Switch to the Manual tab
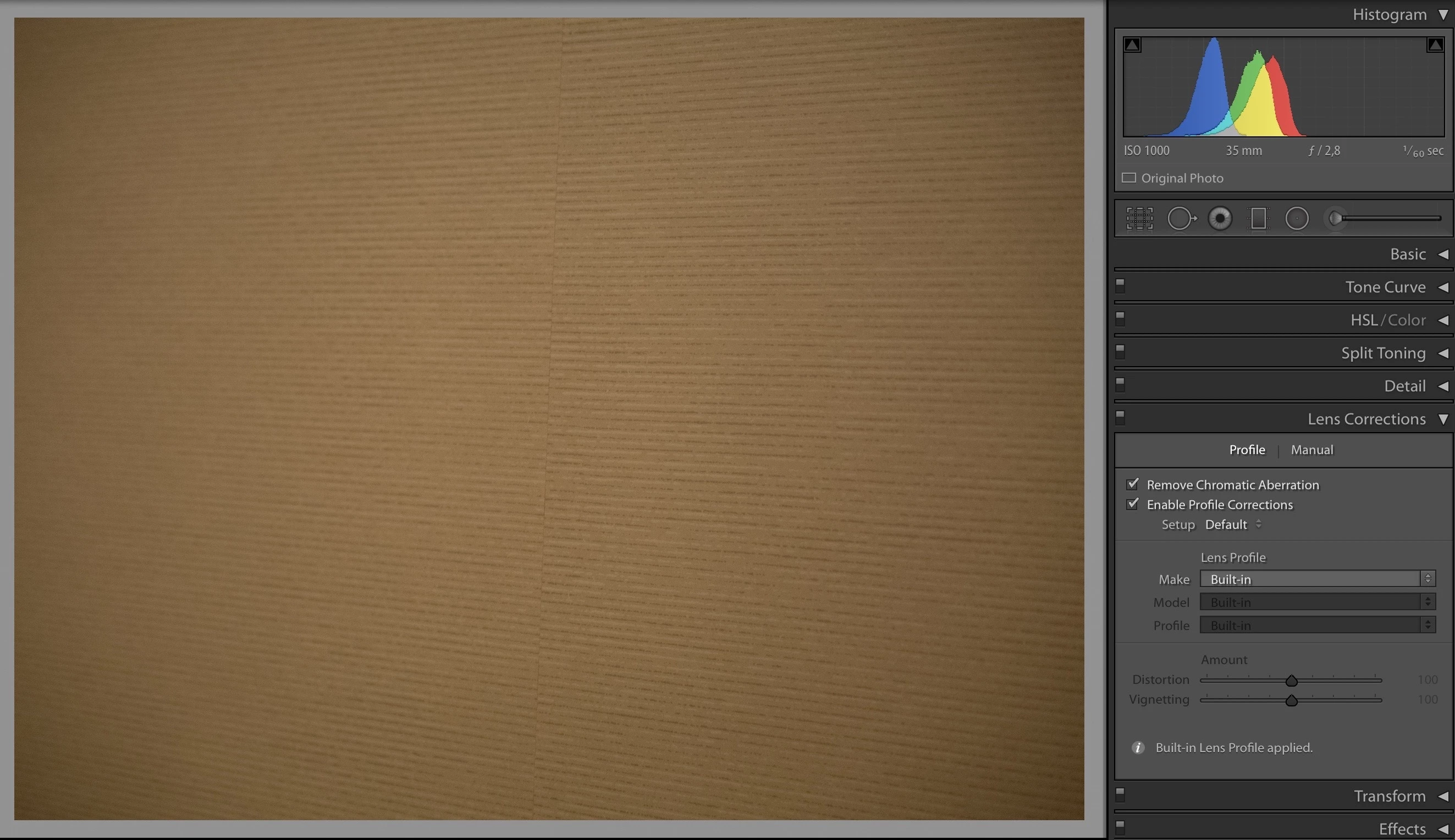Screen dimensions: 1455x840 [1312, 450]
